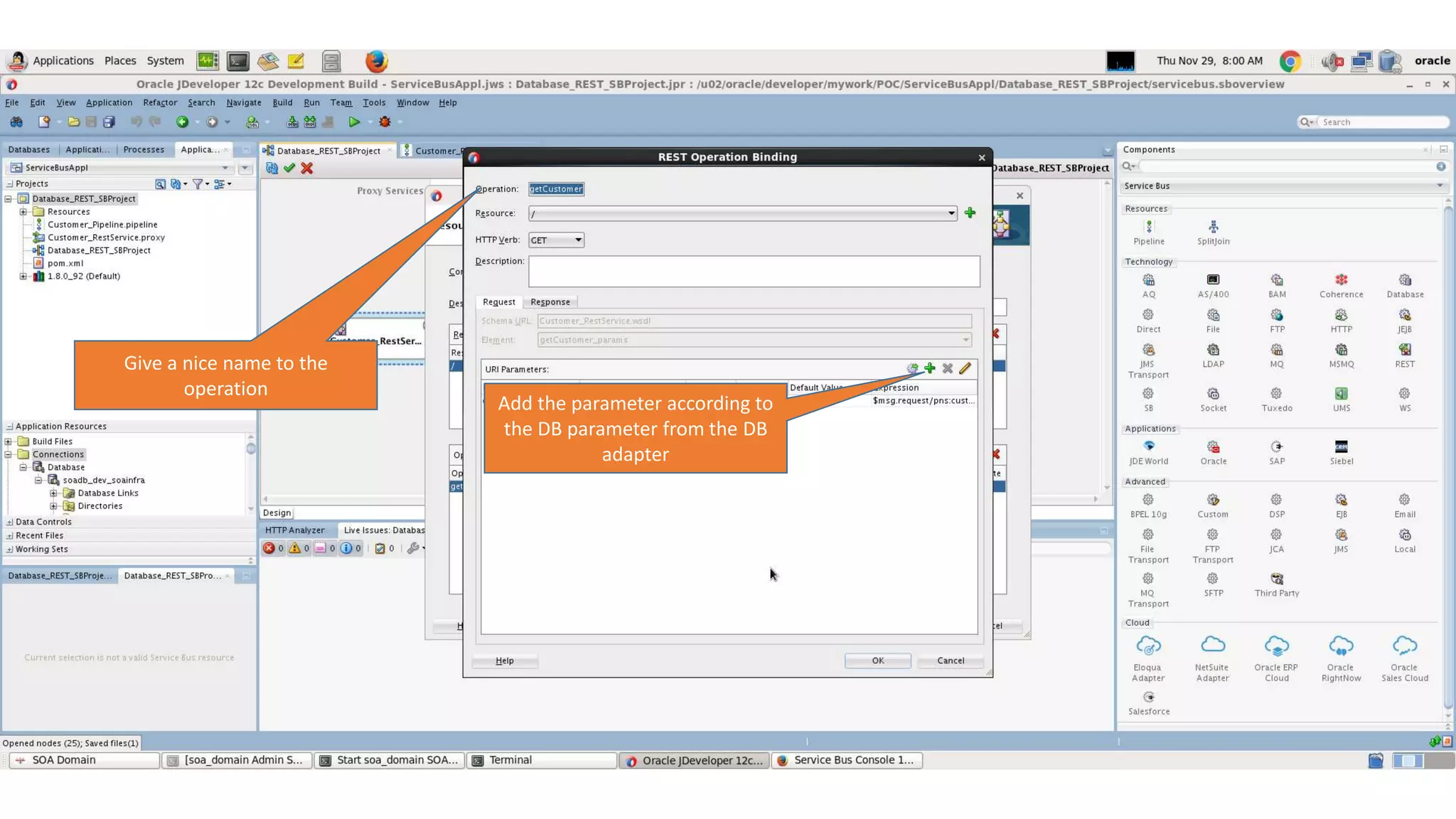Screen dimensions: 1456x819
Task: Add a new URI parameter with green plus
Action: tap(929, 368)
